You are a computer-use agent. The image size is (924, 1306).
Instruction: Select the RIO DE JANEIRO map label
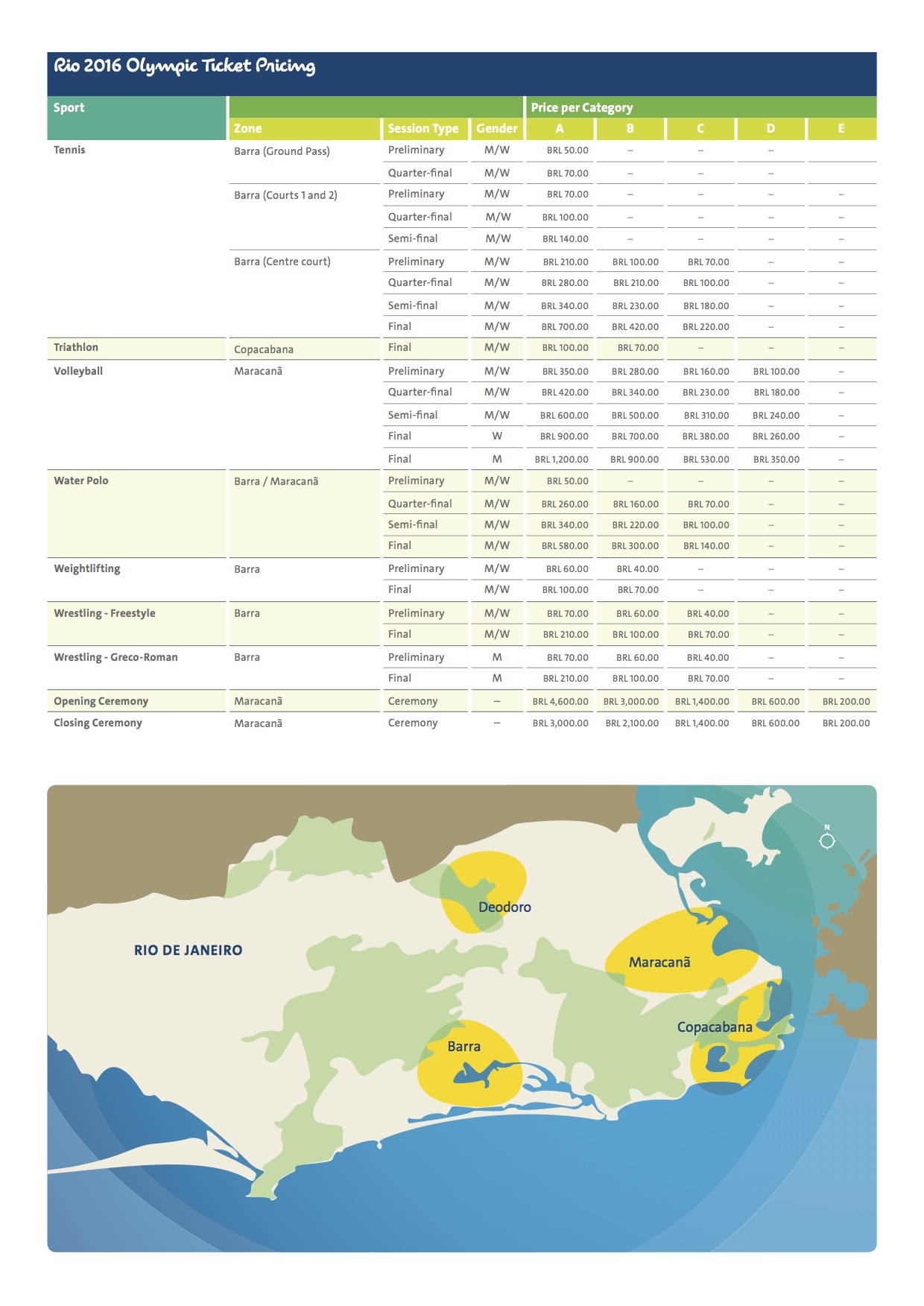[188, 950]
